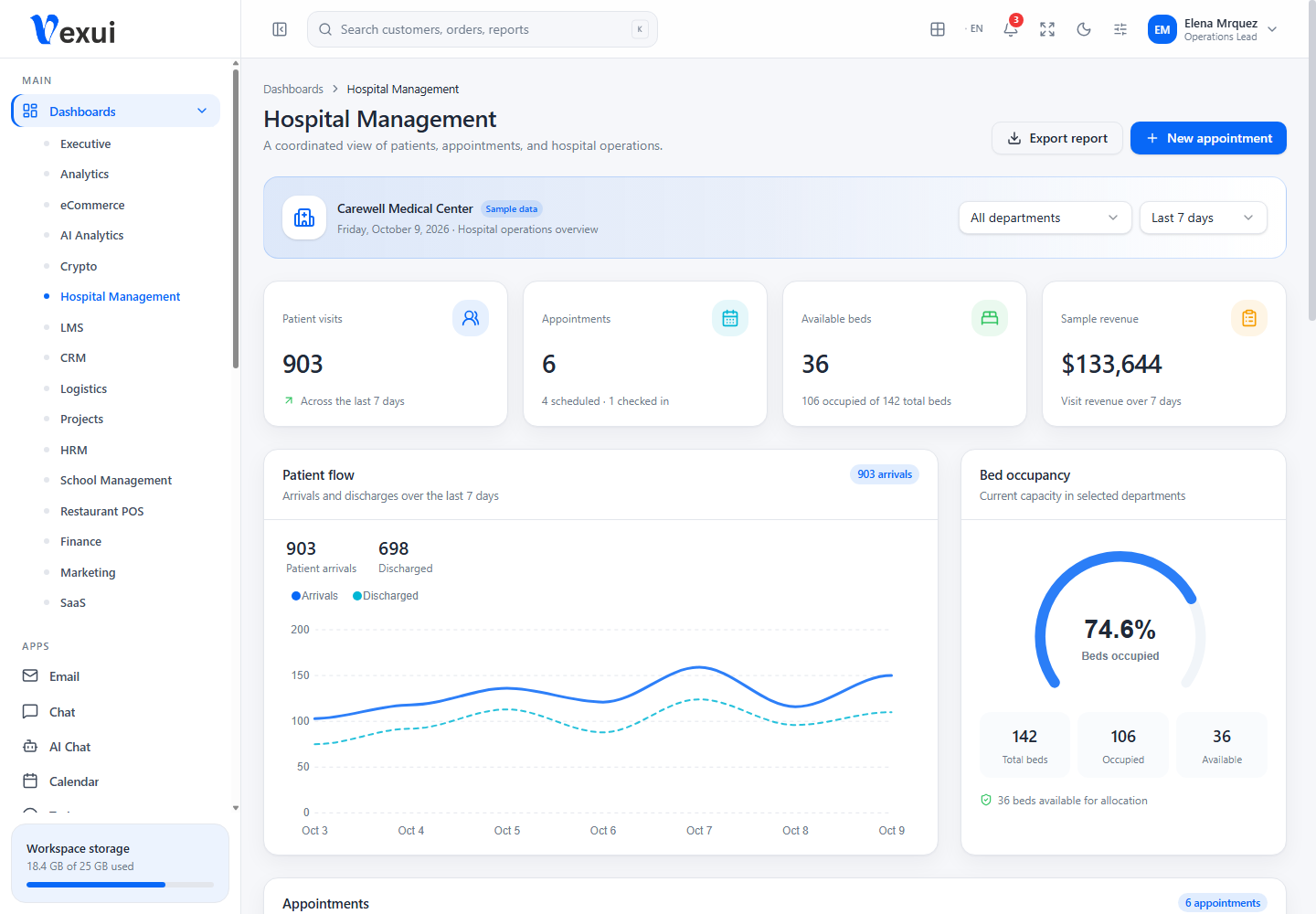The height and width of the screenshot is (914, 1316).
Task: Enter fullscreen using the expand icon
Action: (1047, 29)
